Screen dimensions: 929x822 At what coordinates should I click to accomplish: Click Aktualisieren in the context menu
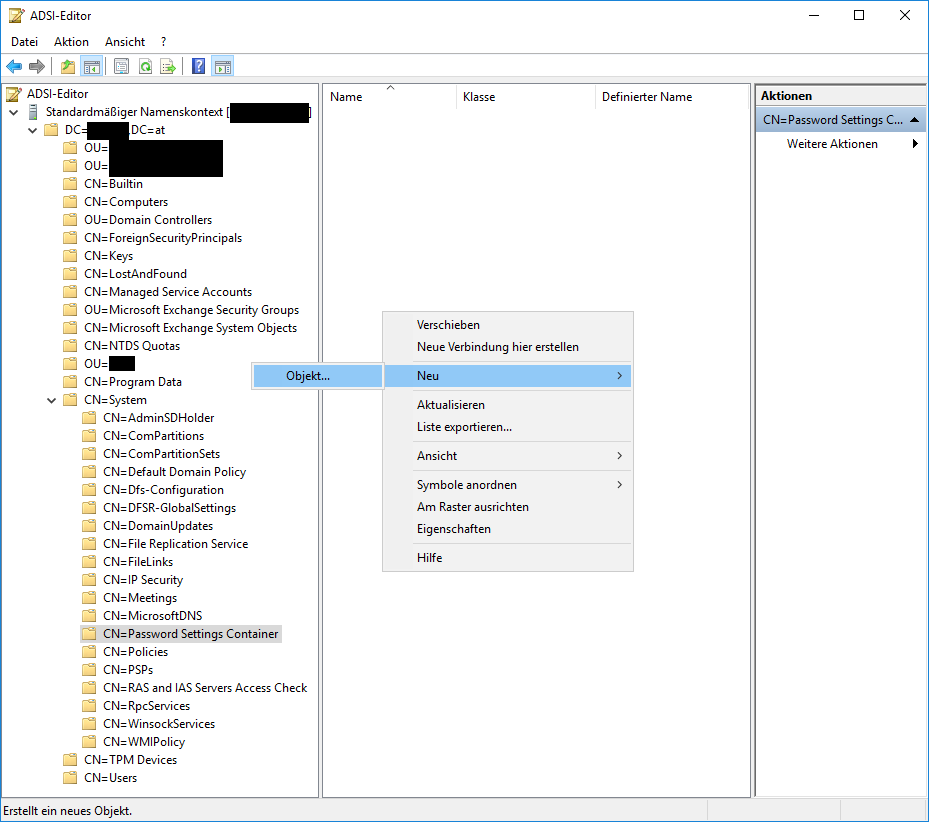451,405
